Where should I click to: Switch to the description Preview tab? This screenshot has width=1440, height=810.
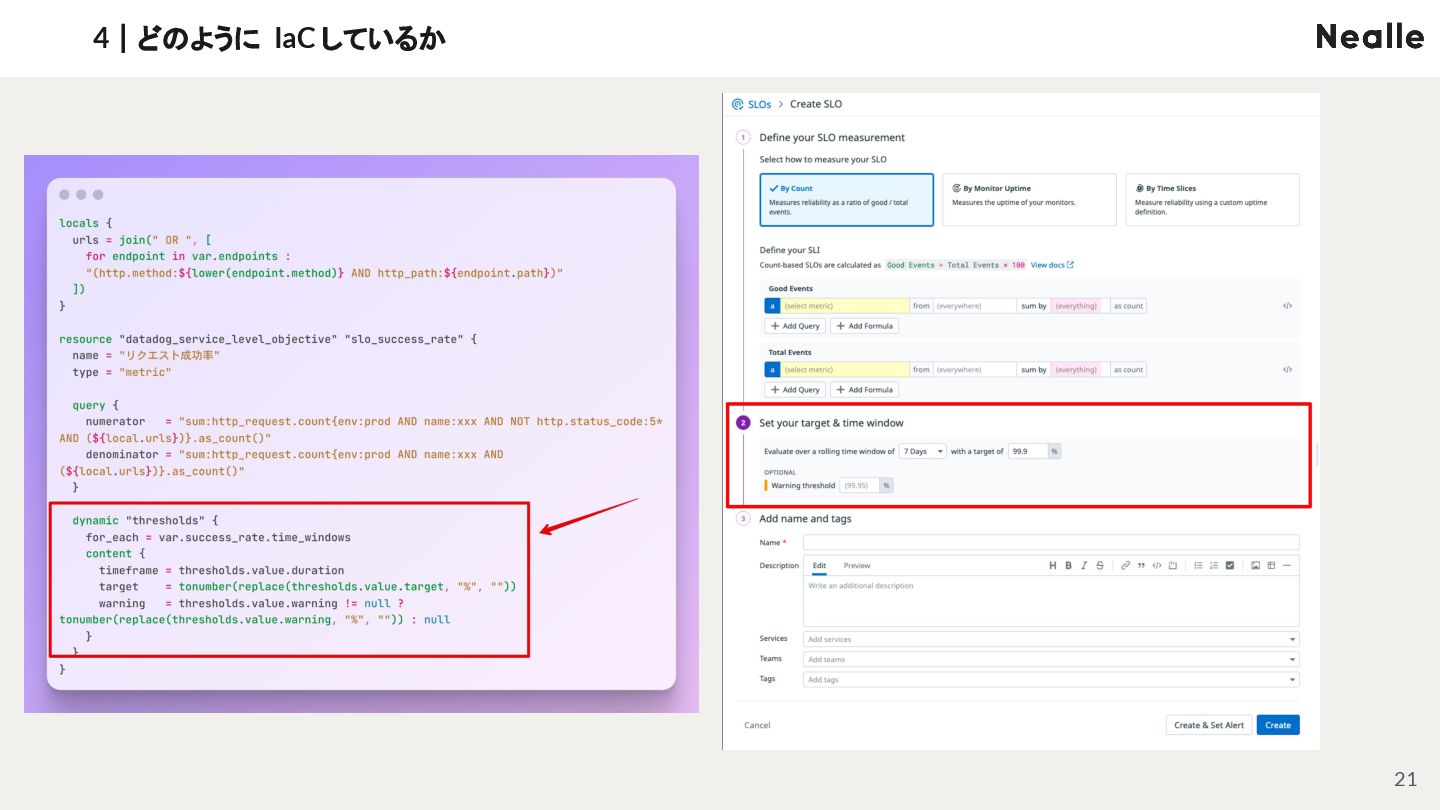point(857,566)
